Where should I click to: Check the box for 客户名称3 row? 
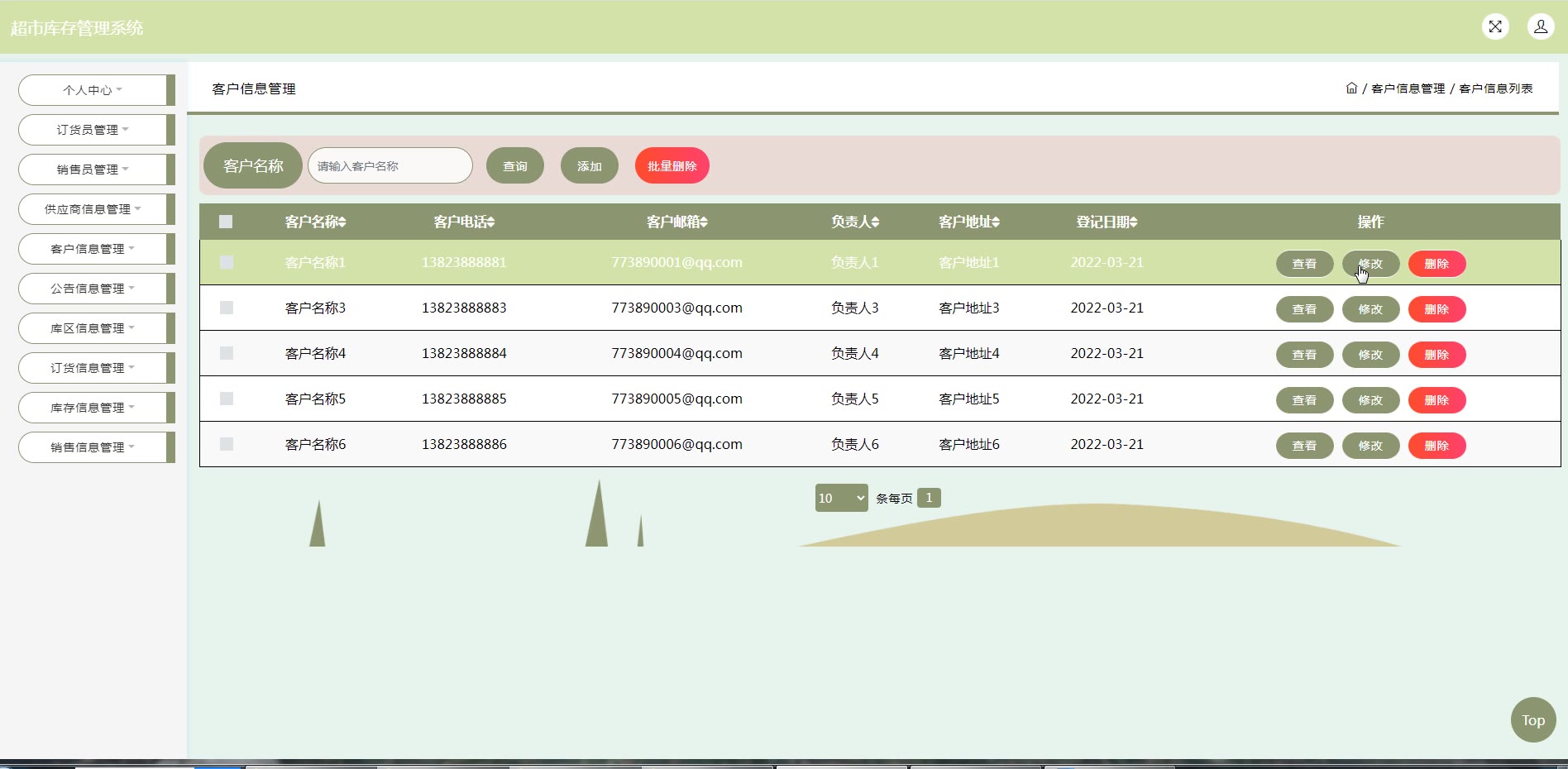tap(227, 308)
